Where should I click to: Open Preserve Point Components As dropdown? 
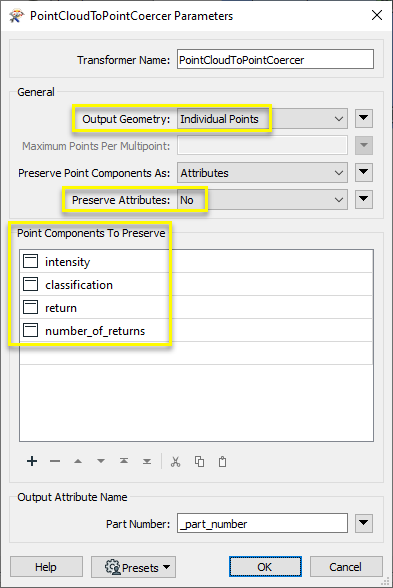pos(262,173)
